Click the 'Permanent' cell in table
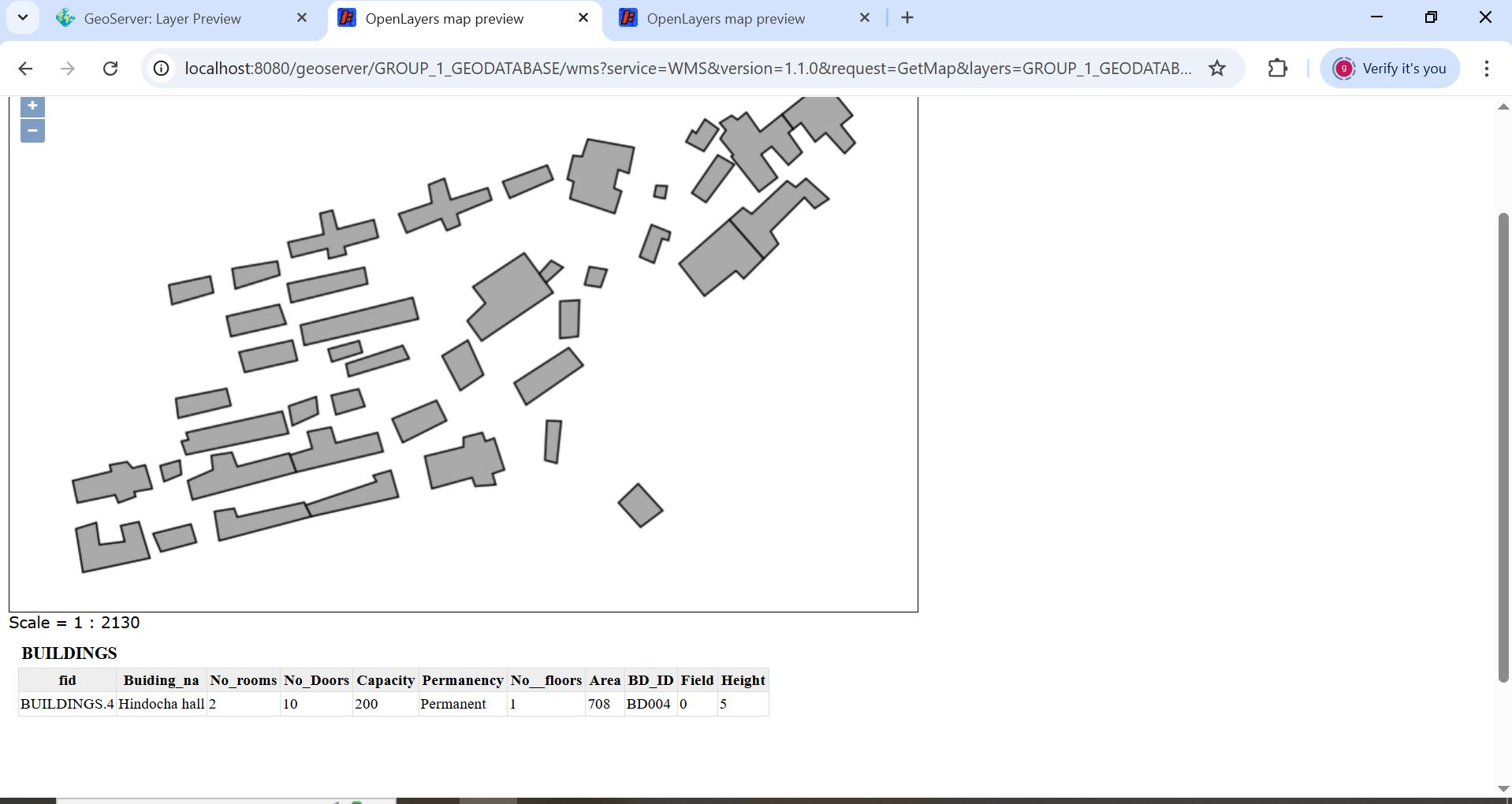 tap(463, 704)
